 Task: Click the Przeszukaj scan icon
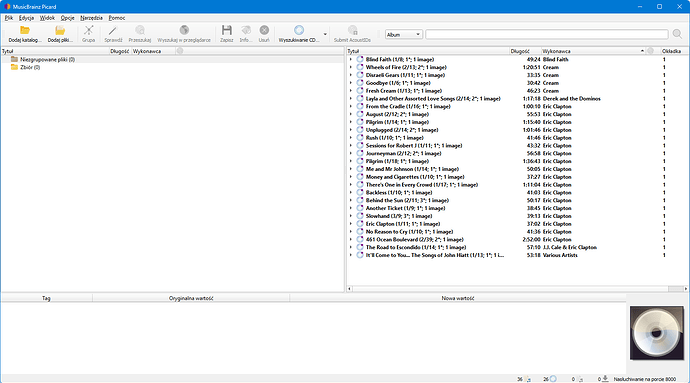click(x=140, y=30)
